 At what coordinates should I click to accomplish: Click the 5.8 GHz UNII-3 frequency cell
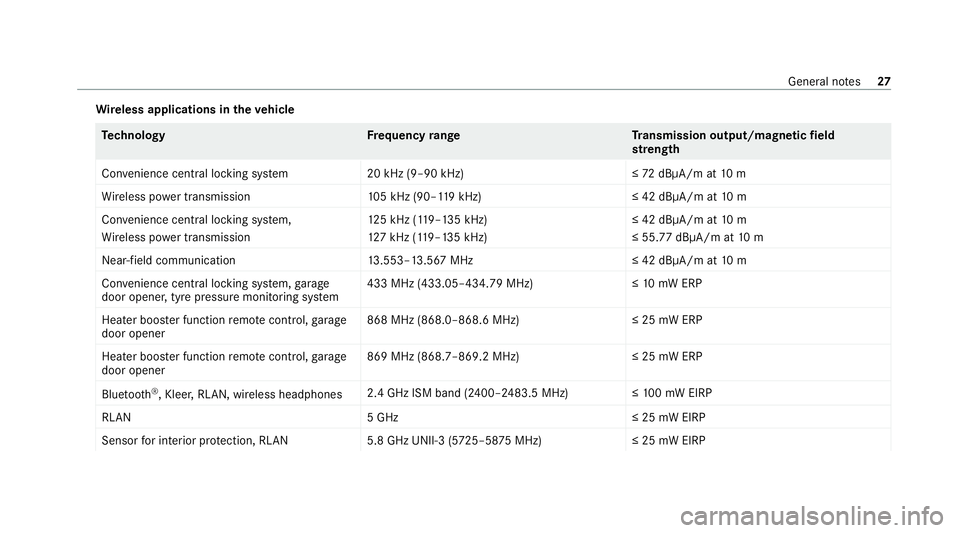(454, 441)
